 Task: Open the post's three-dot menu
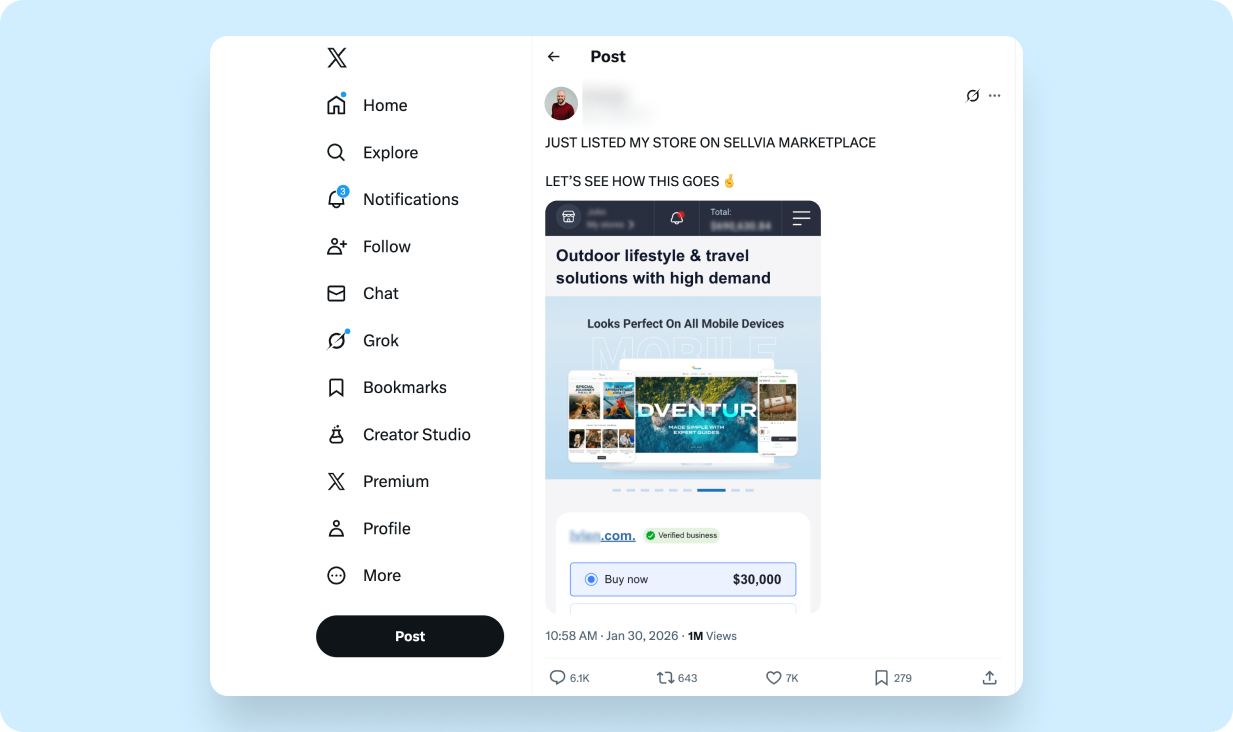[994, 96]
